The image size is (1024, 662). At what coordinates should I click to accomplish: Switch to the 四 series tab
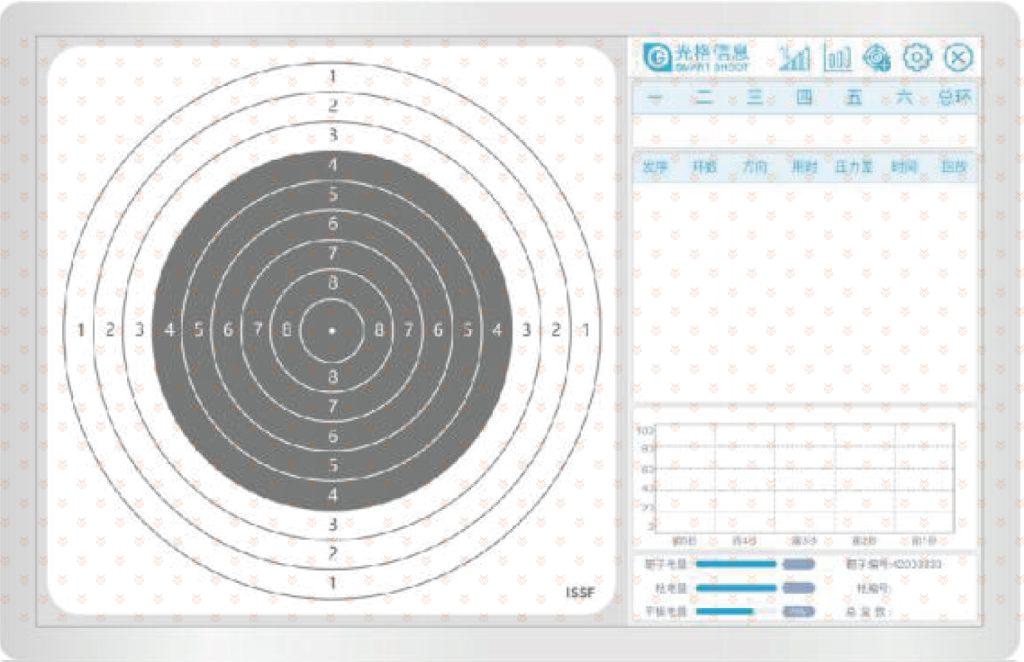pyautogui.click(x=804, y=98)
